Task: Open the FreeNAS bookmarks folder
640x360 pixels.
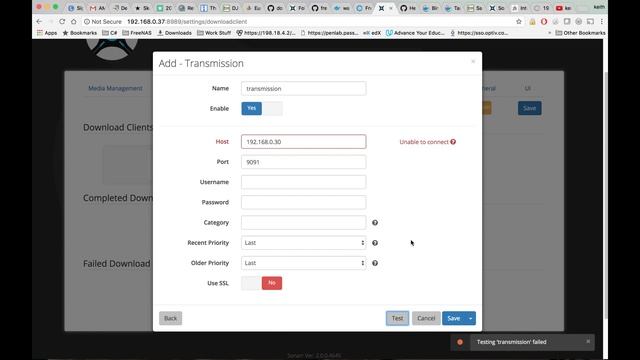Action: 137,33
